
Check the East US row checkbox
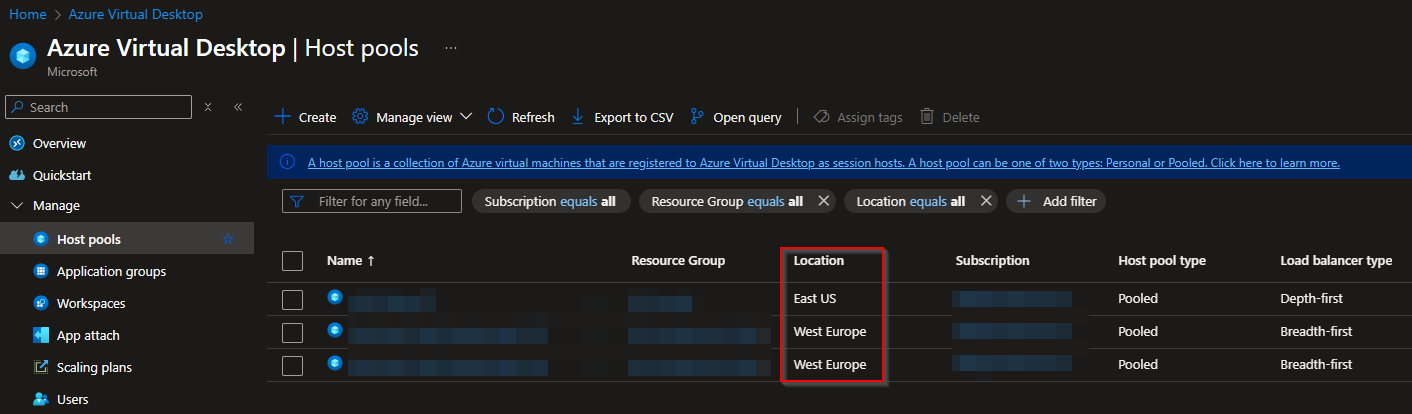[292, 299]
